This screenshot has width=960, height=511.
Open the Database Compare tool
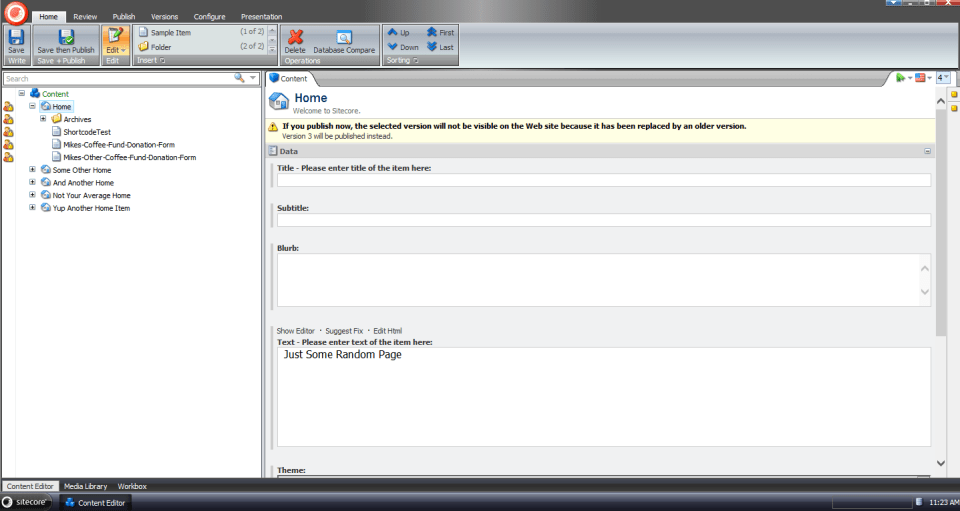(344, 38)
